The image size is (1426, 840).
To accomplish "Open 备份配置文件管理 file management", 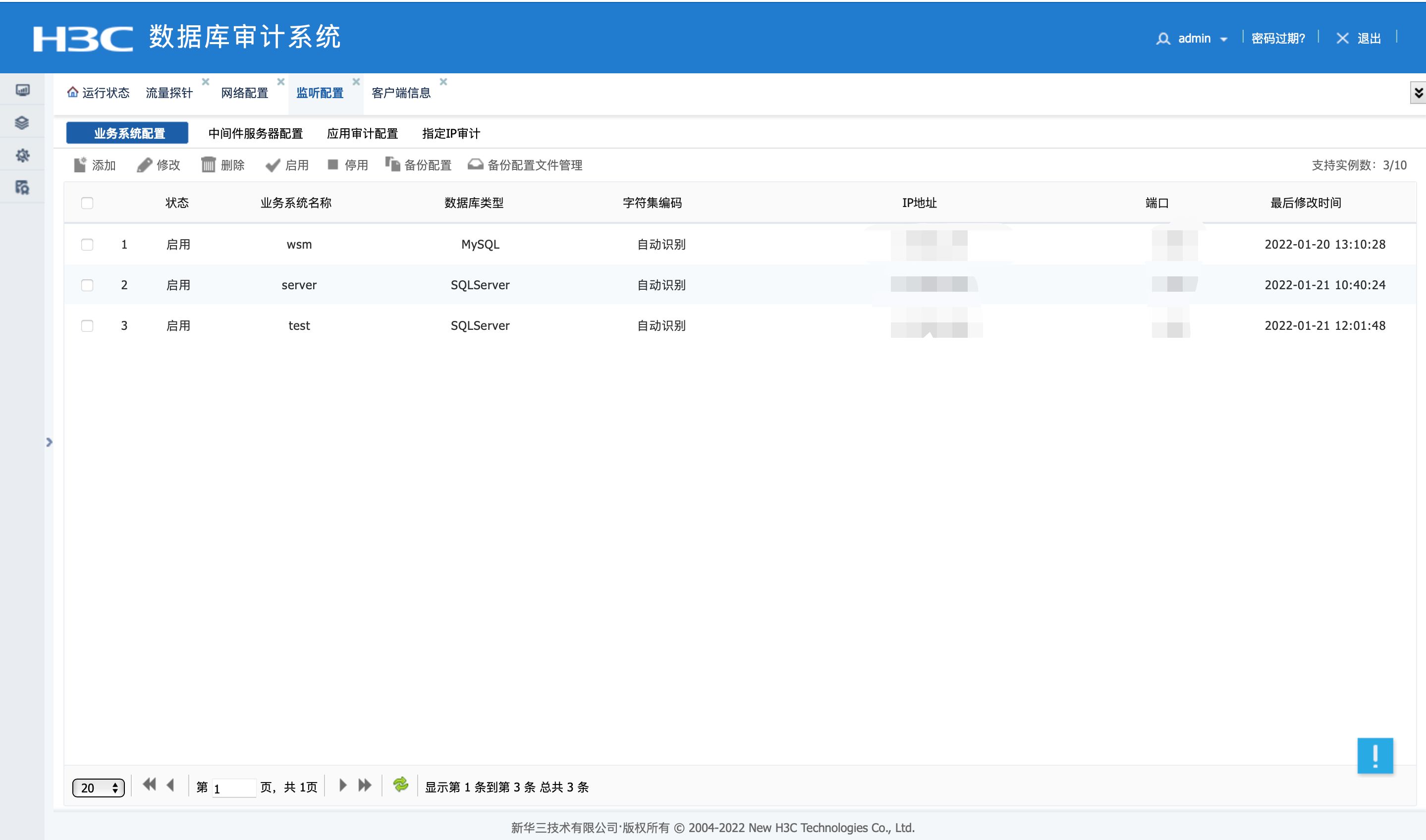I will pyautogui.click(x=535, y=165).
